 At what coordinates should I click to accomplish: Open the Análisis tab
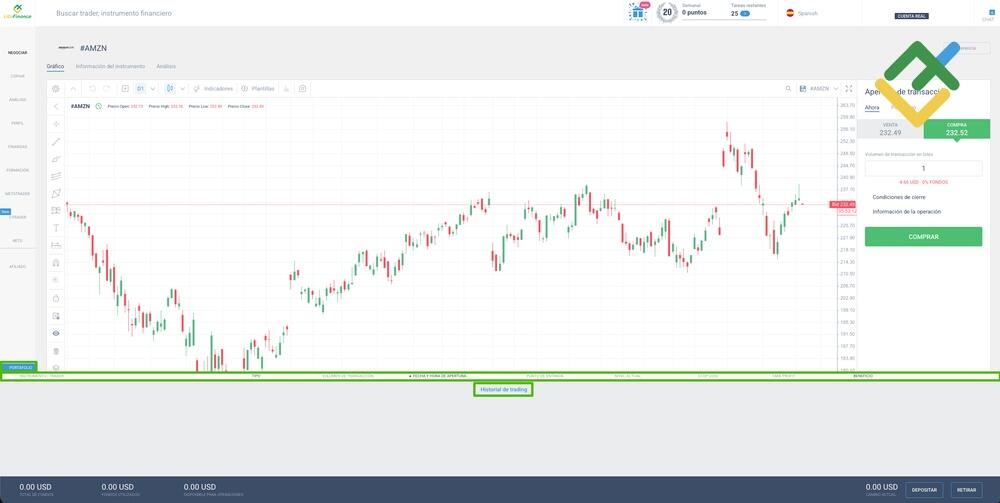[166, 66]
